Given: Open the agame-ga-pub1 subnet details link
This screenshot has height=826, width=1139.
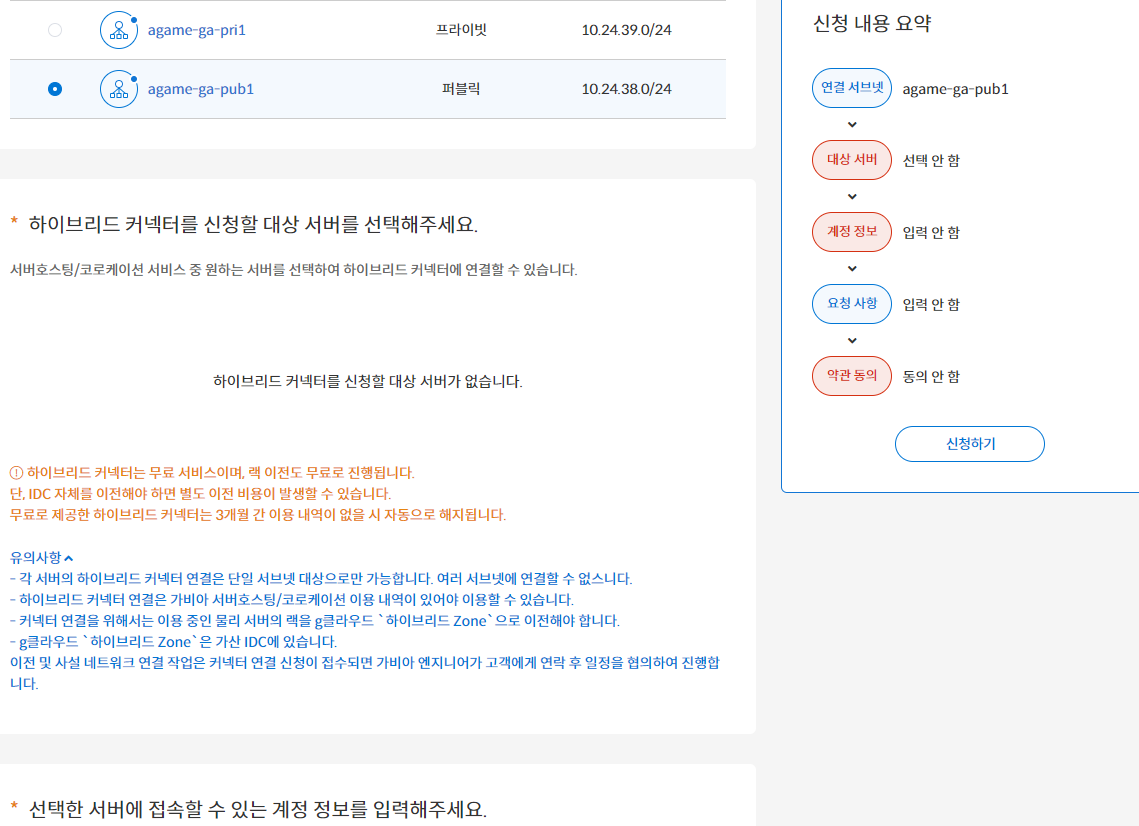Looking at the screenshot, I should [200, 88].
